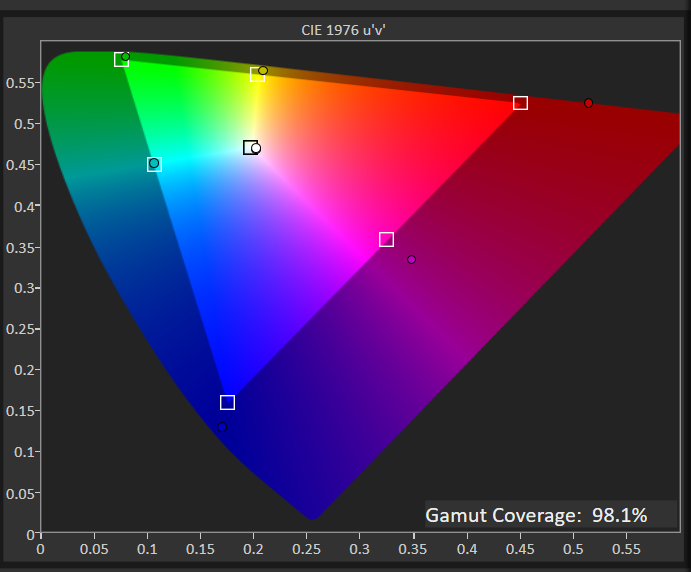
Task: Select the white point measured circle
Action: click(256, 148)
